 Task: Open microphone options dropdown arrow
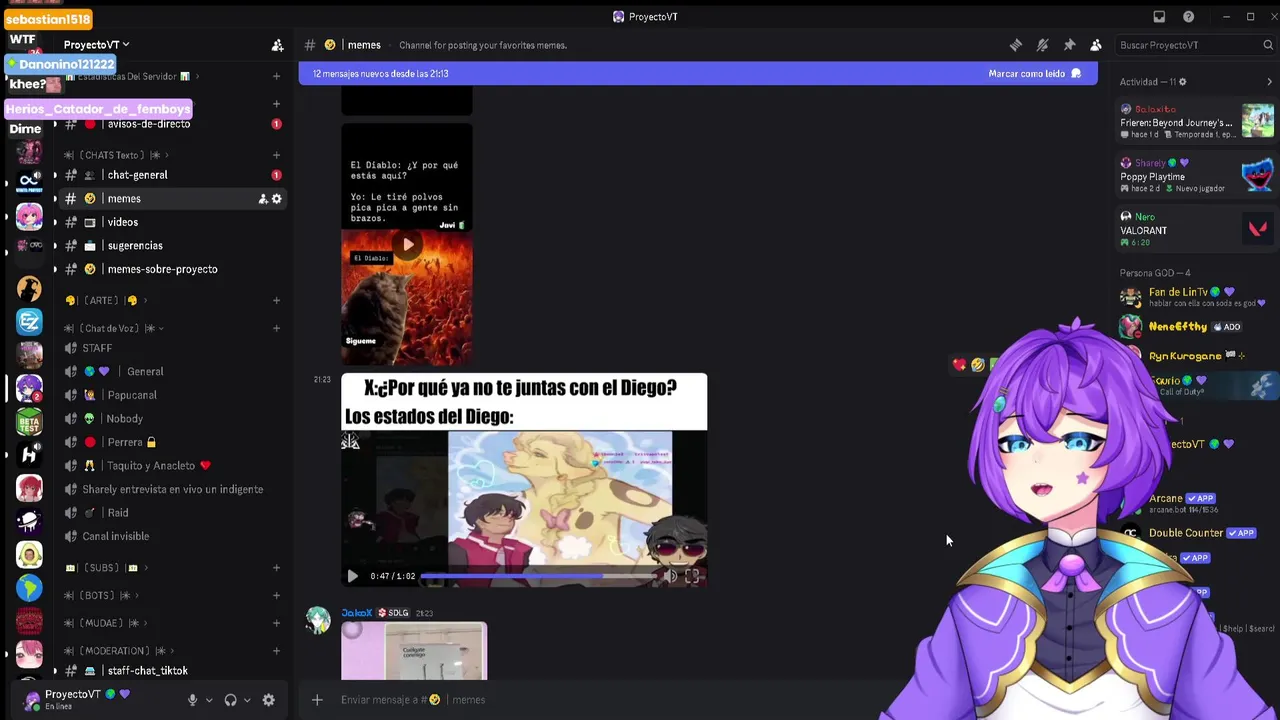click(x=209, y=700)
